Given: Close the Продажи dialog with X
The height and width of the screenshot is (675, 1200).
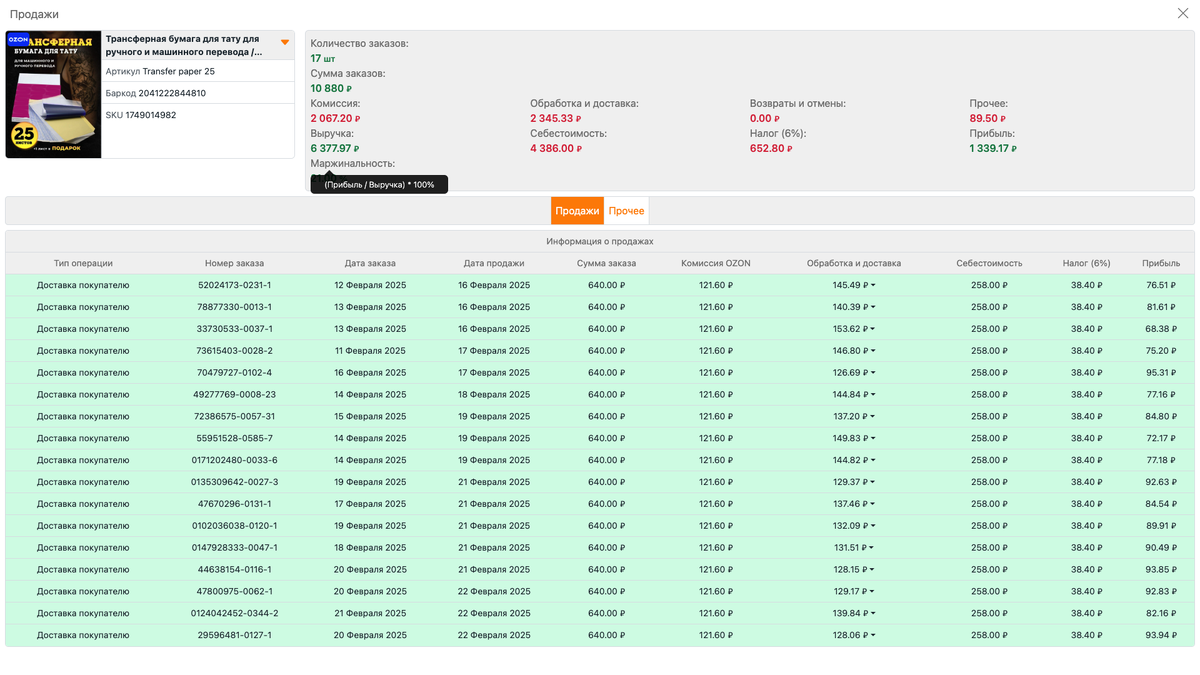Looking at the screenshot, I should 1183,13.
